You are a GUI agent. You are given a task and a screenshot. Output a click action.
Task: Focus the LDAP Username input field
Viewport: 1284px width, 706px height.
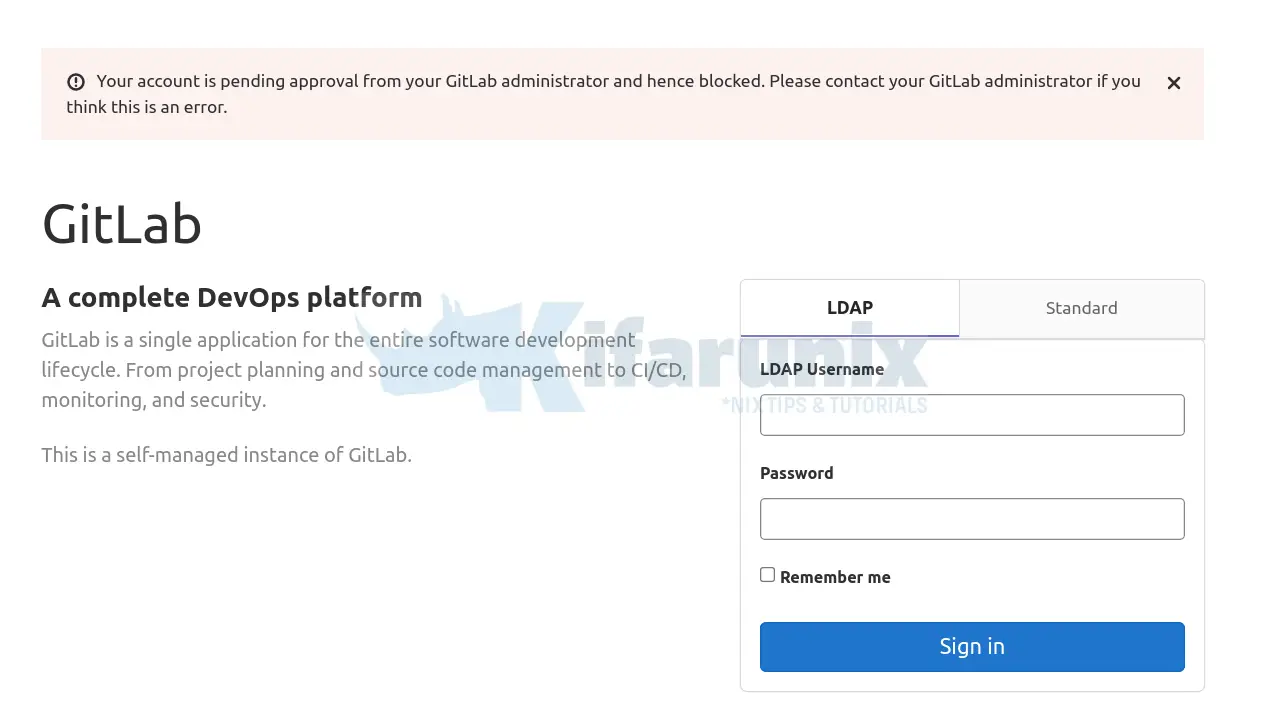(x=972, y=415)
